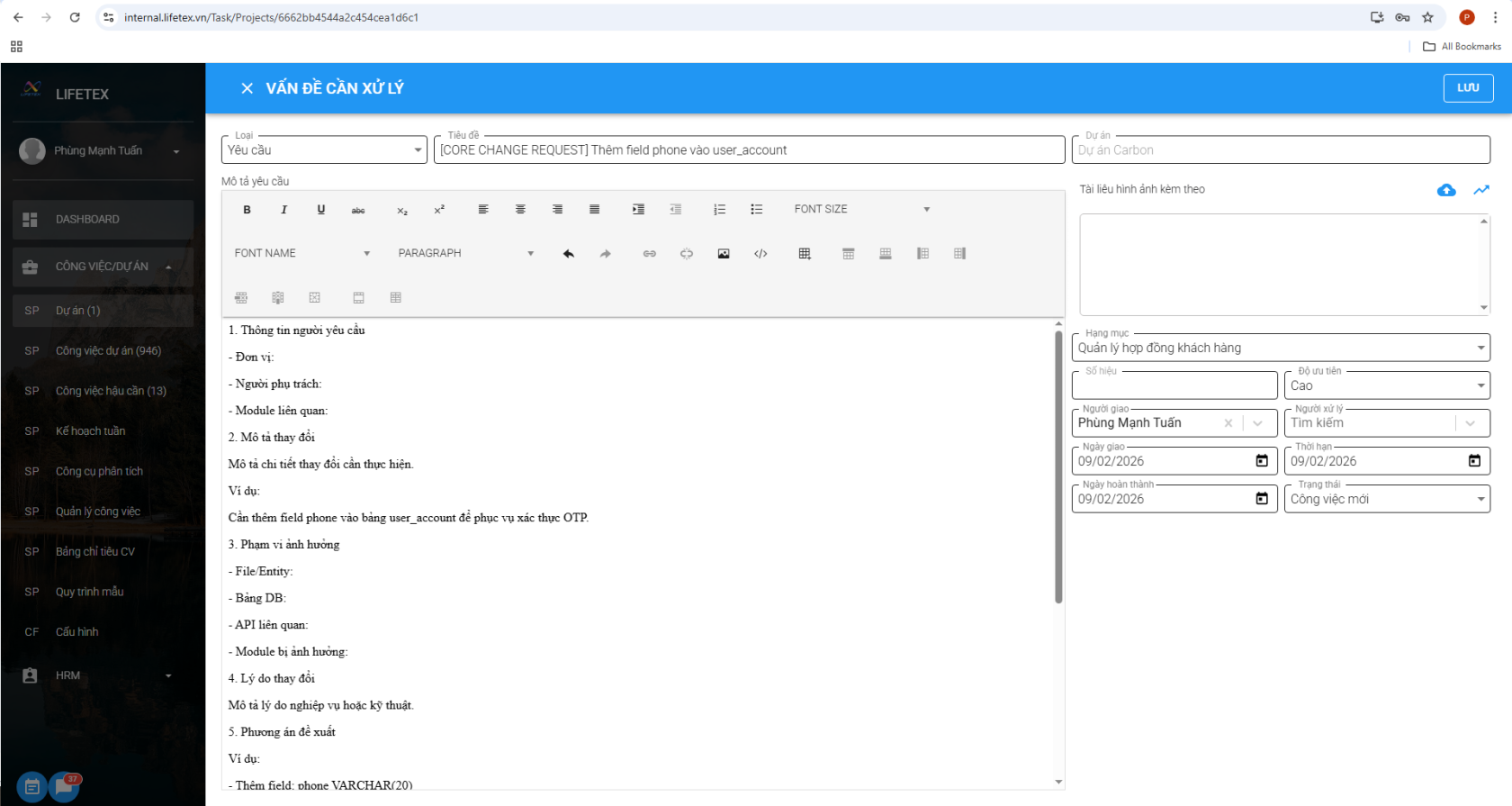Screen dimensions: 1512x806
Task: Click the insert image icon
Action: (724, 254)
